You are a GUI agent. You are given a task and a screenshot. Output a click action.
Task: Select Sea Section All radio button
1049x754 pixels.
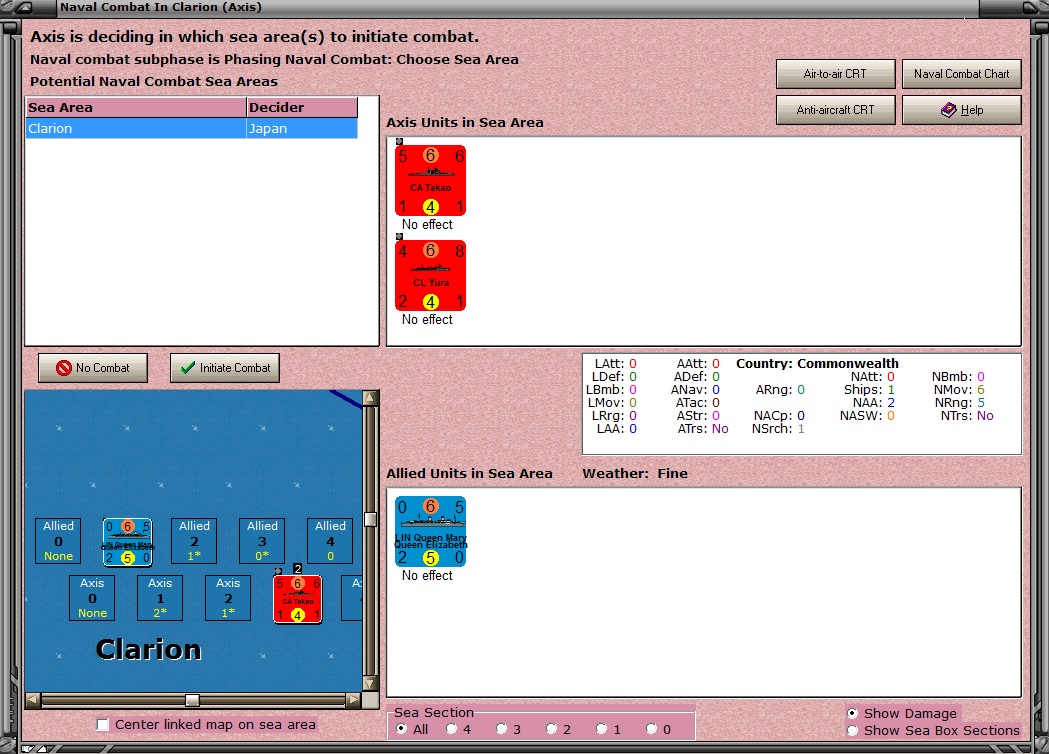click(x=401, y=729)
